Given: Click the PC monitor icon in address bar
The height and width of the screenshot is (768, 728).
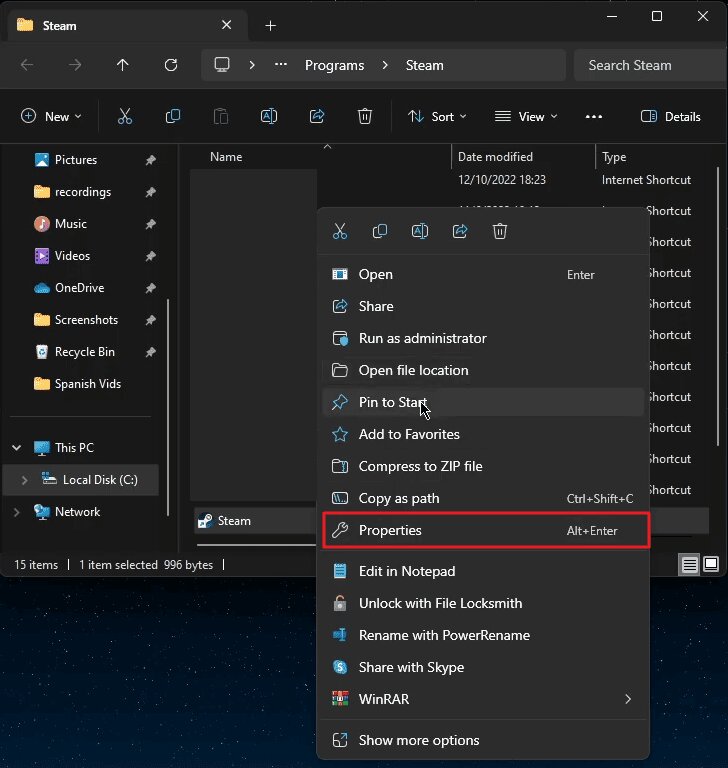Looking at the screenshot, I should coord(222,65).
